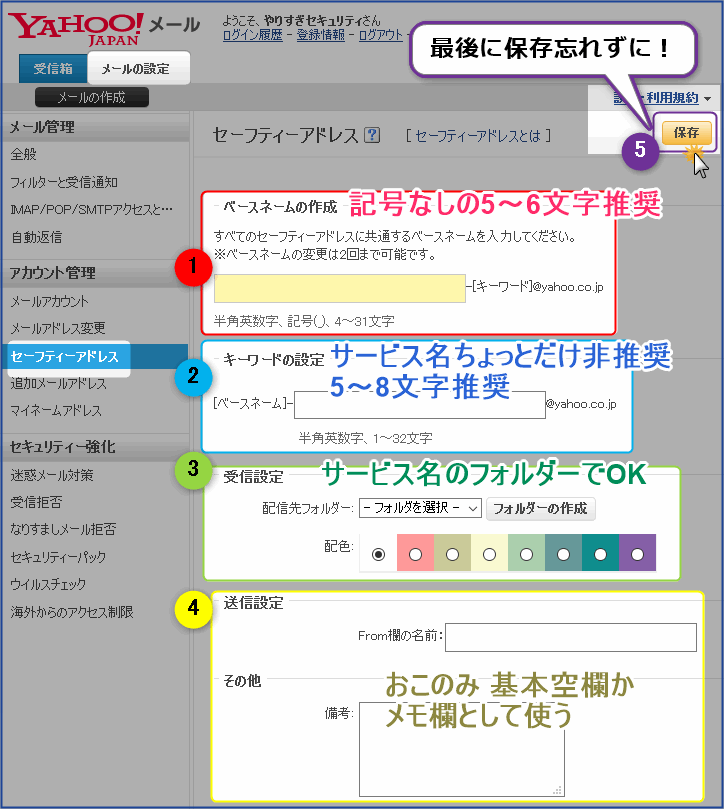
Task: Click the 利用規約 link
Action: point(672,98)
